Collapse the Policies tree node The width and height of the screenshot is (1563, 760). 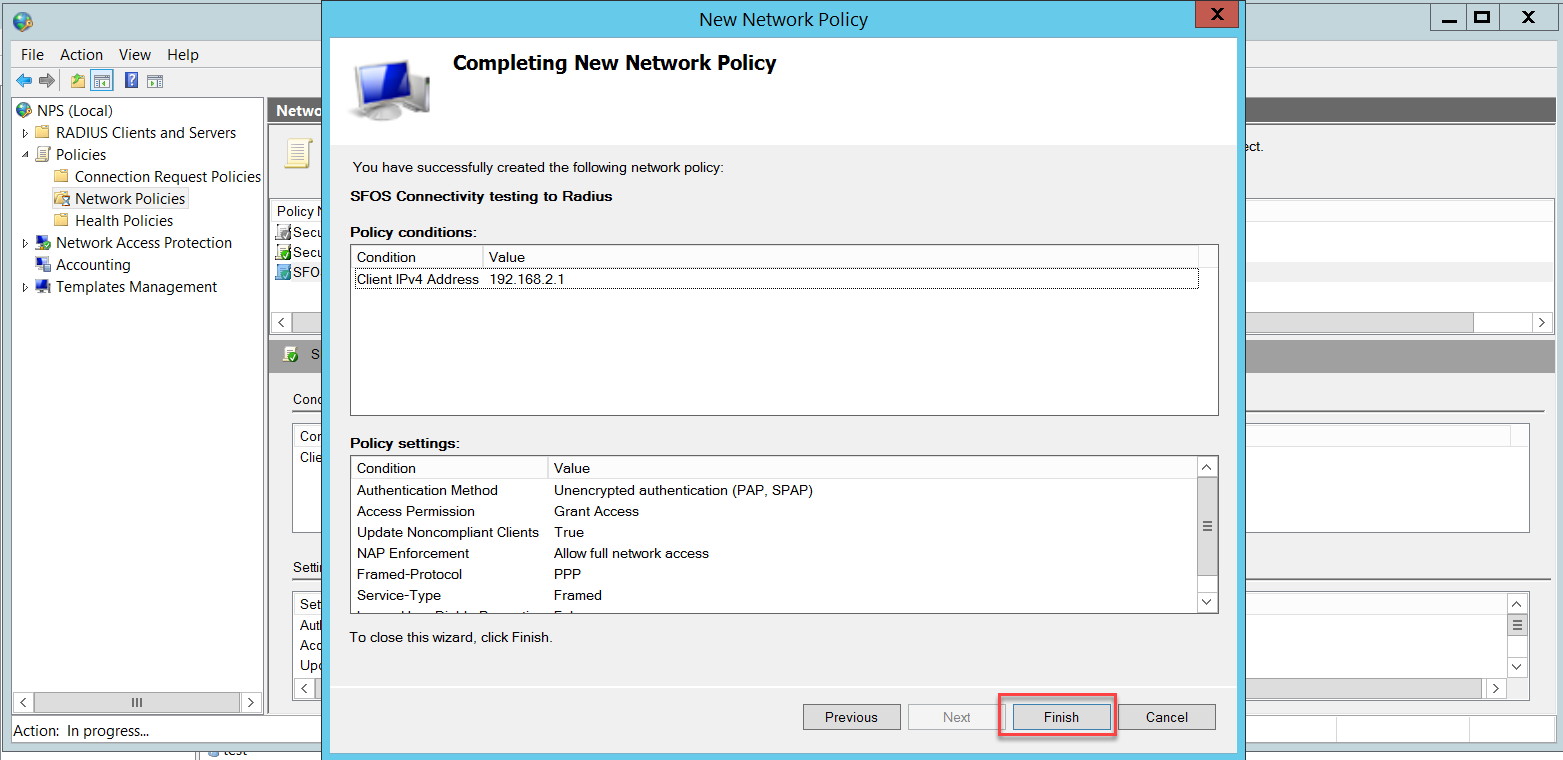tap(25, 155)
